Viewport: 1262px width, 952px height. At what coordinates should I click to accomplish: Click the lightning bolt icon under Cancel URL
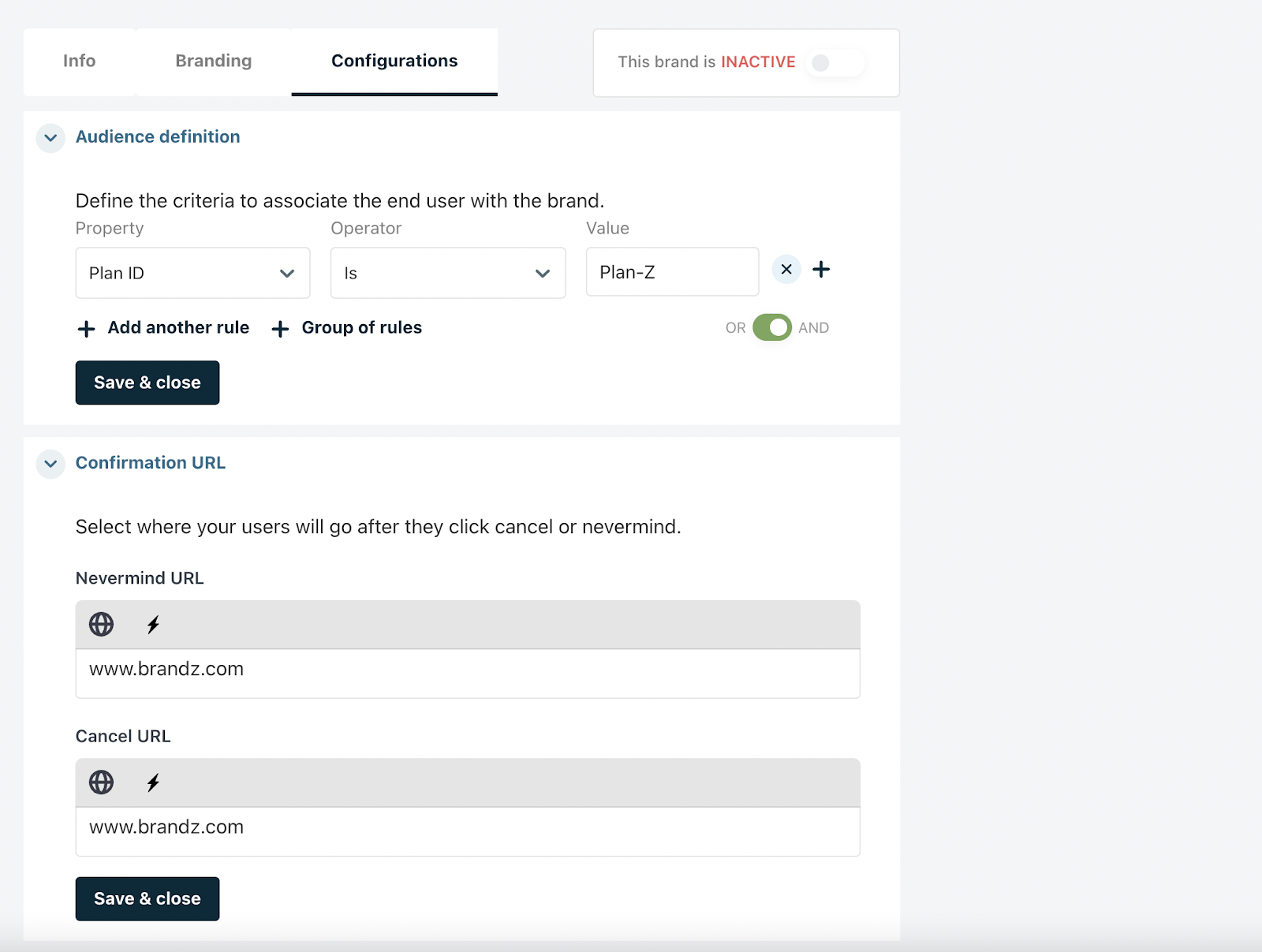pyautogui.click(x=153, y=782)
